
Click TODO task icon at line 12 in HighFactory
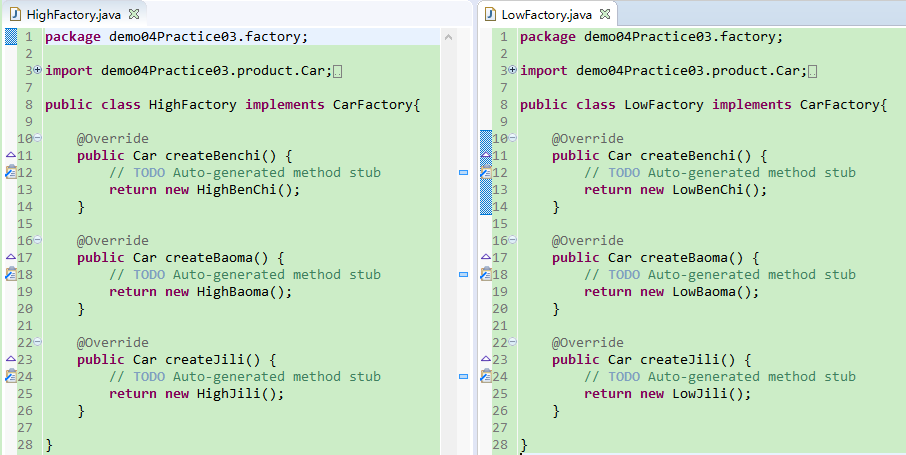(10, 172)
